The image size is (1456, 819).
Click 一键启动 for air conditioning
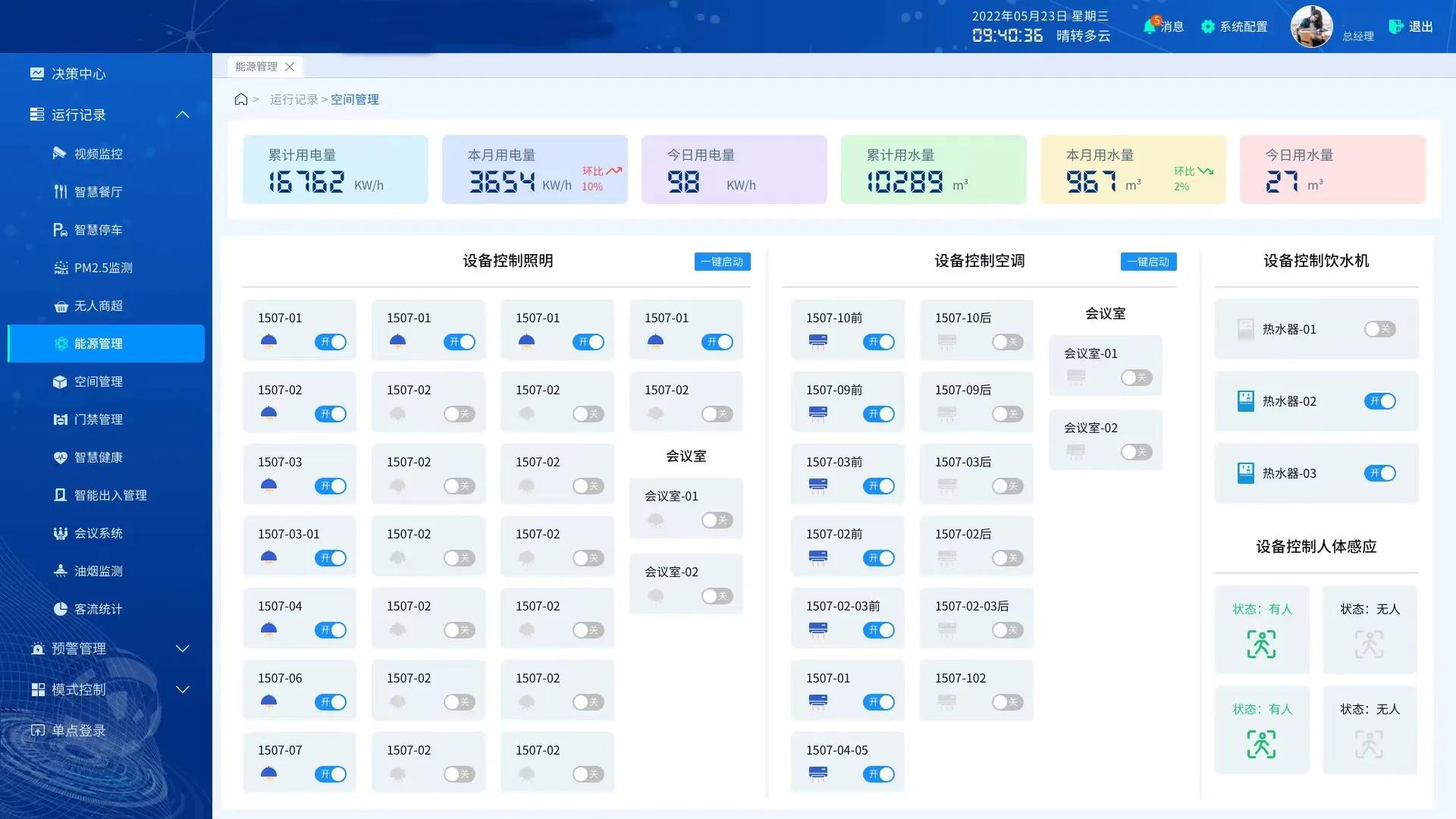click(x=1149, y=262)
